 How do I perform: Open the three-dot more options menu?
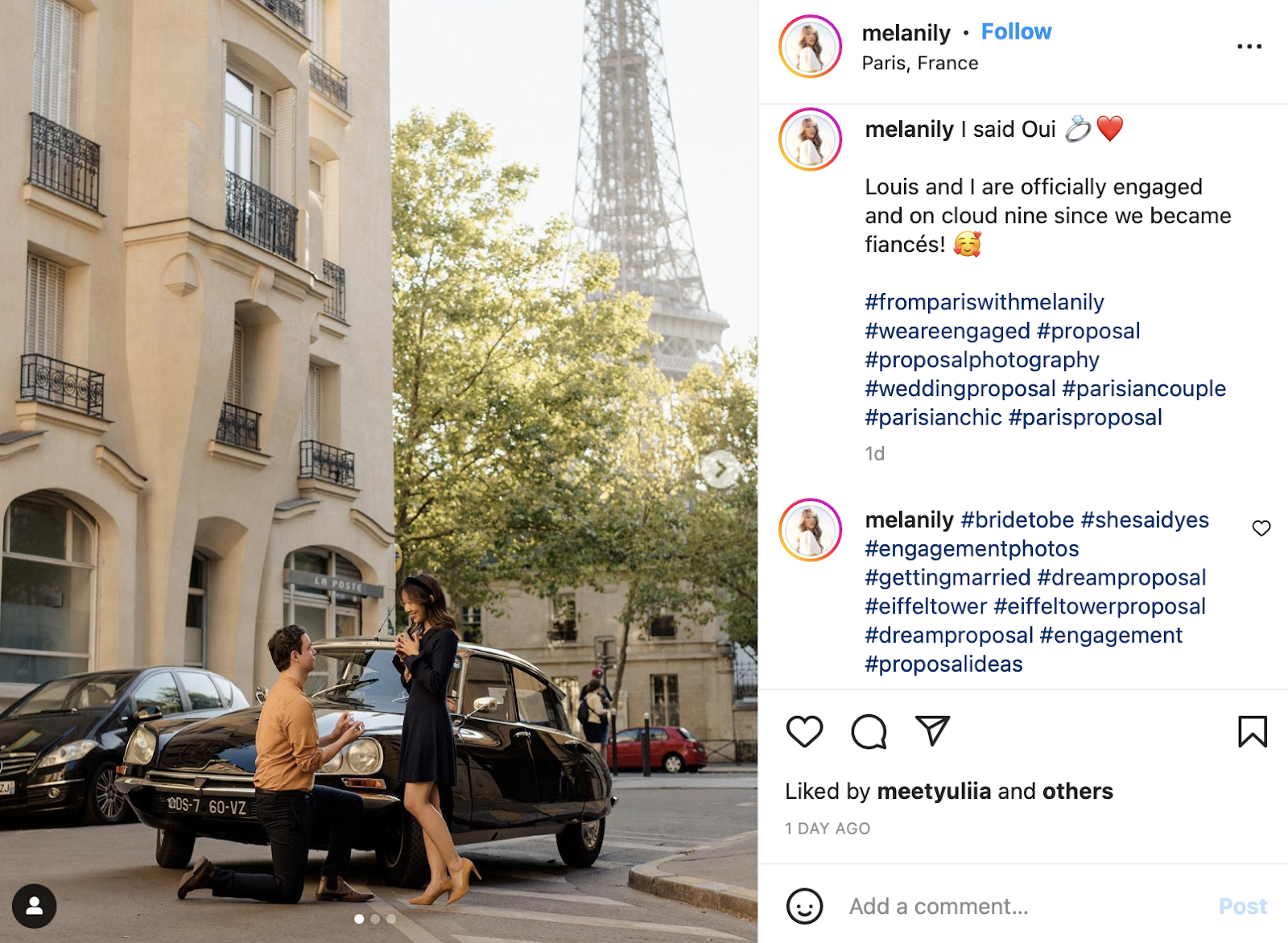[x=1249, y=47]
